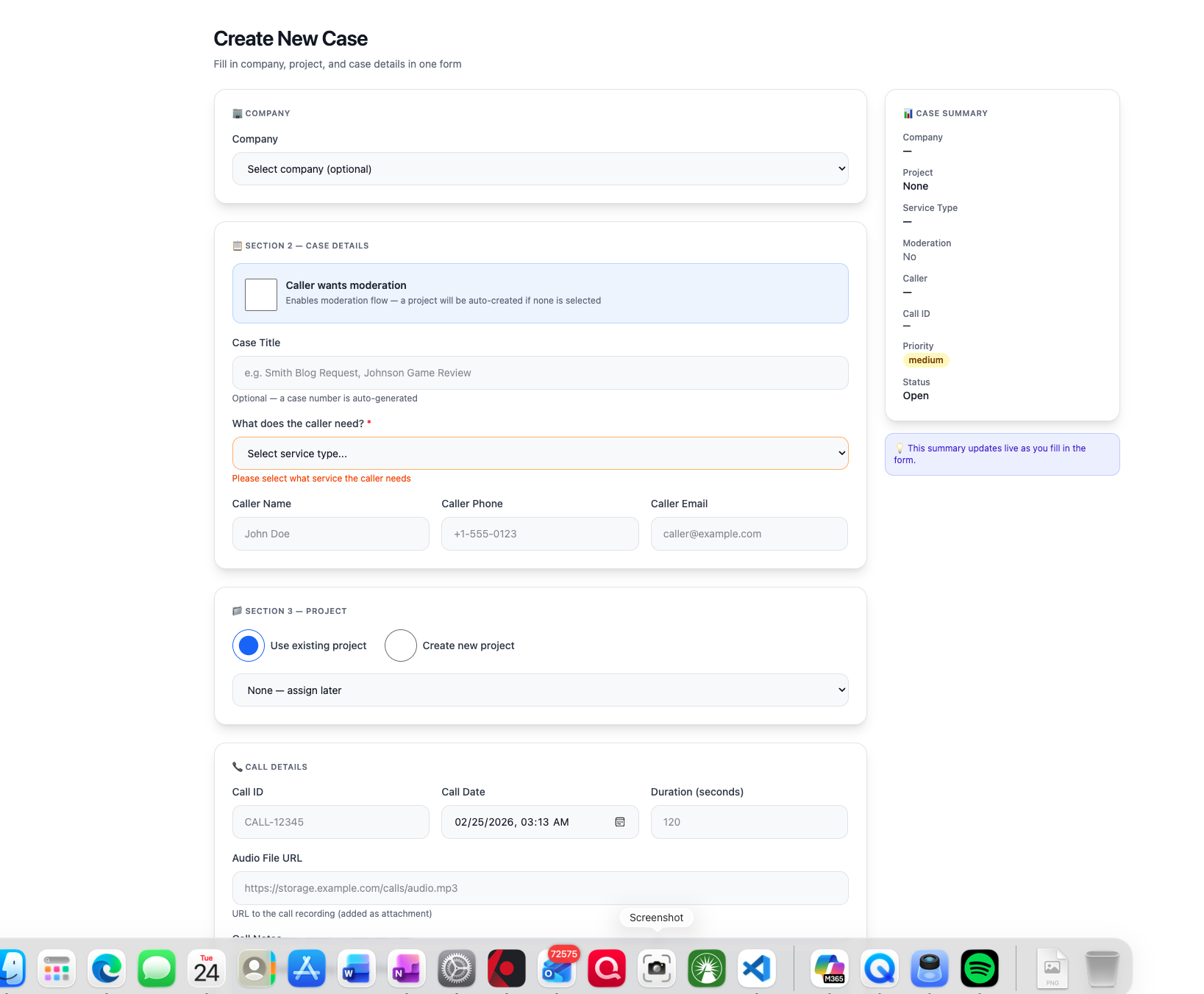Open System Settings from the dock

coord(457,968)
